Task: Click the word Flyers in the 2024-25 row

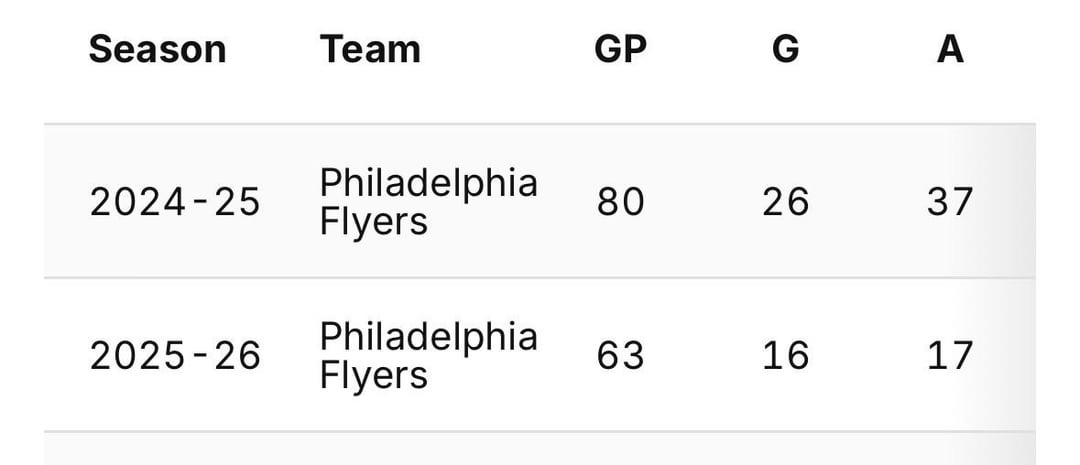Action: tap(373, 222)
